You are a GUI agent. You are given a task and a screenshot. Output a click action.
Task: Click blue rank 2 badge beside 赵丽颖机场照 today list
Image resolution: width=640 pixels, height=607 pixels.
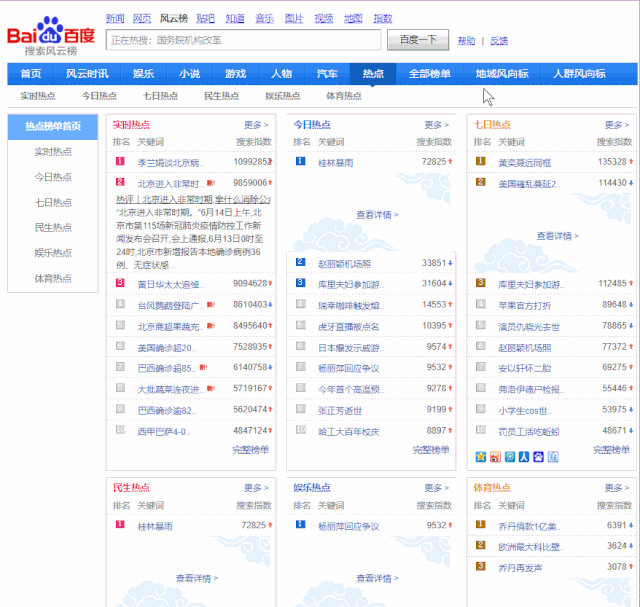coord(300,262)
